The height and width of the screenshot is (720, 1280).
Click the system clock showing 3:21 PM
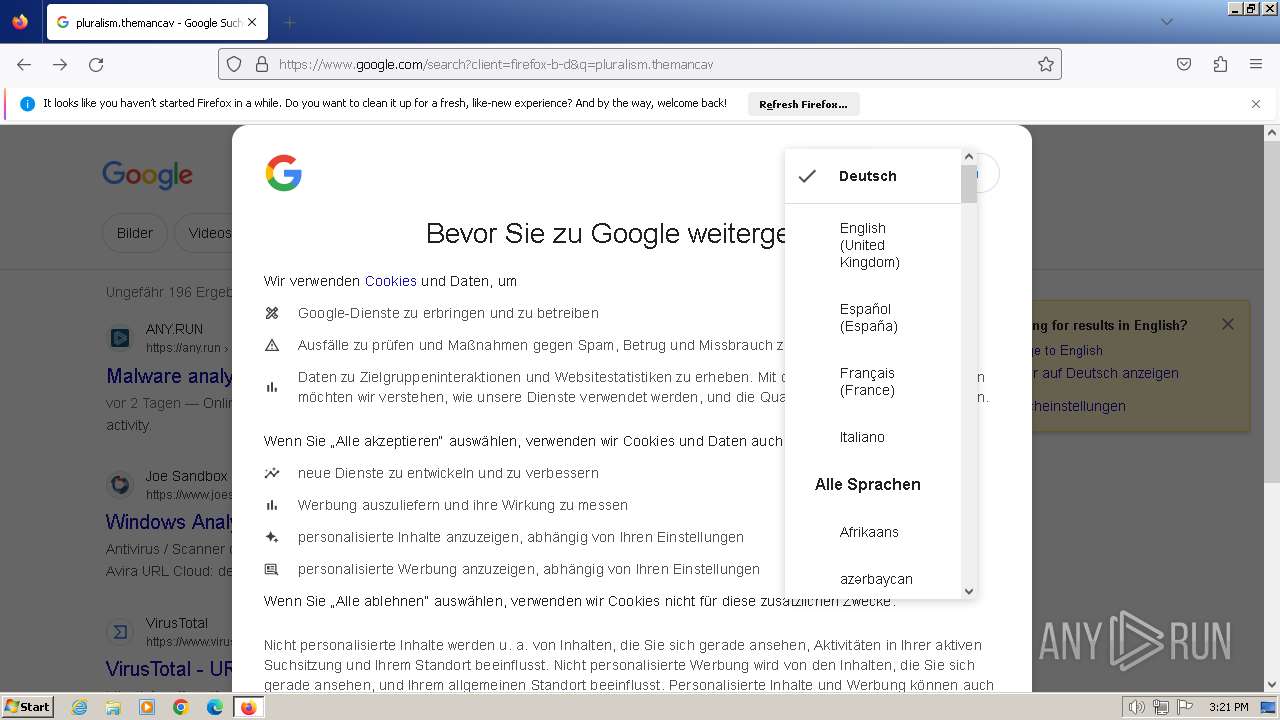pyautogui.click(x=1229, y=707)
